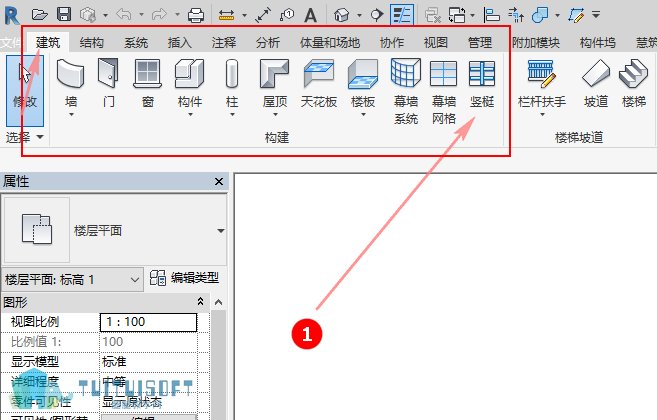Click the 视图比例 value field 1 : 100
The width and height of the screenshot is (657, 420).
click(148, 322)
